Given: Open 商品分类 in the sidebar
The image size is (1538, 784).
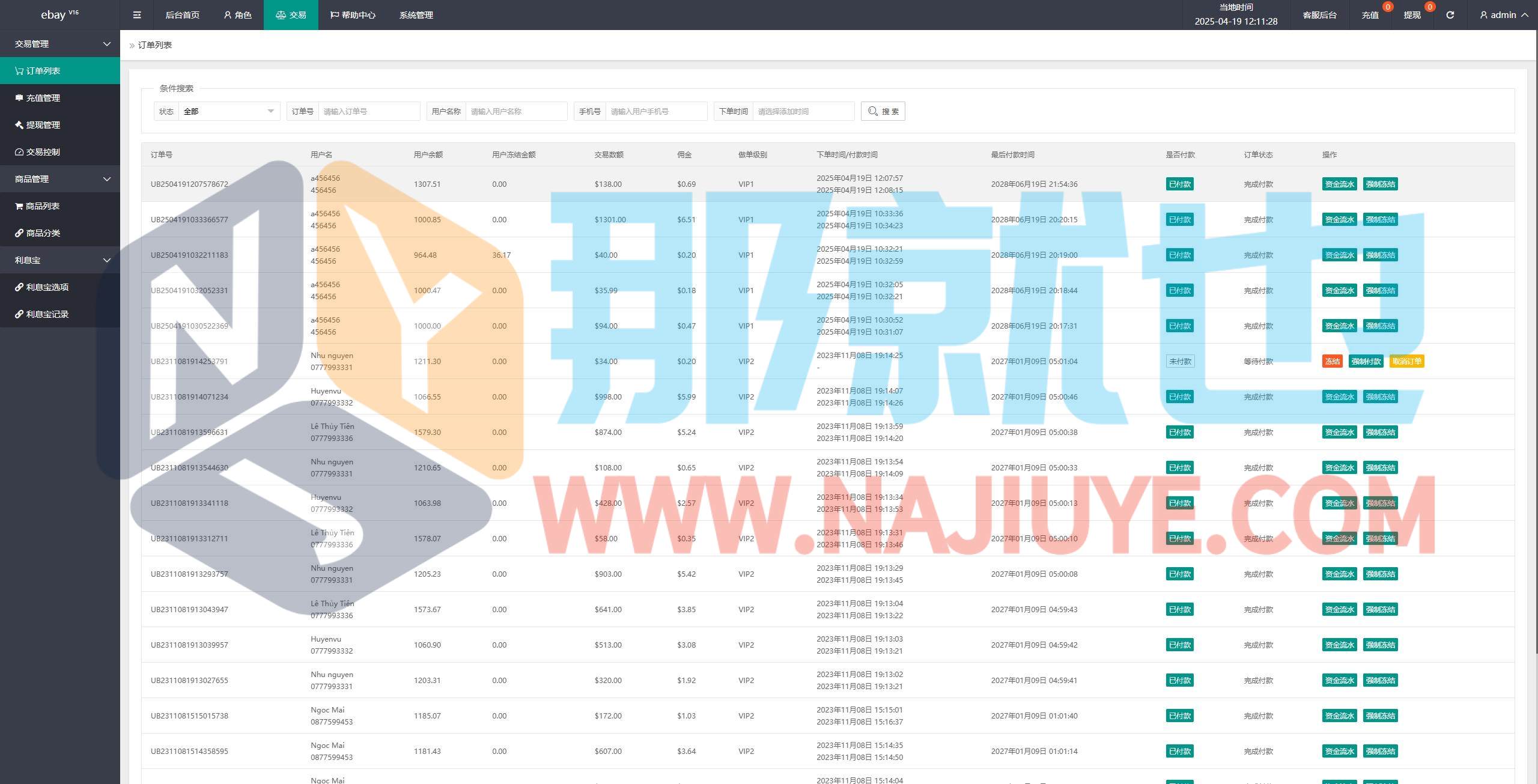Looking at the screenshot, I should [43, 233].
